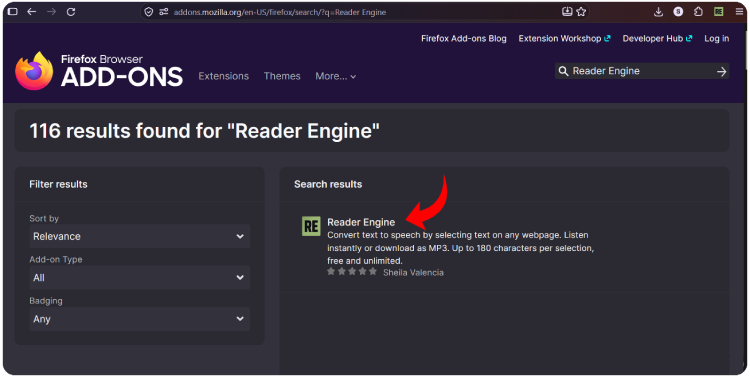The height and width of the screenshot is (377, 750).
Task: Expand the More… menu
Action: (x=335, y=76)
